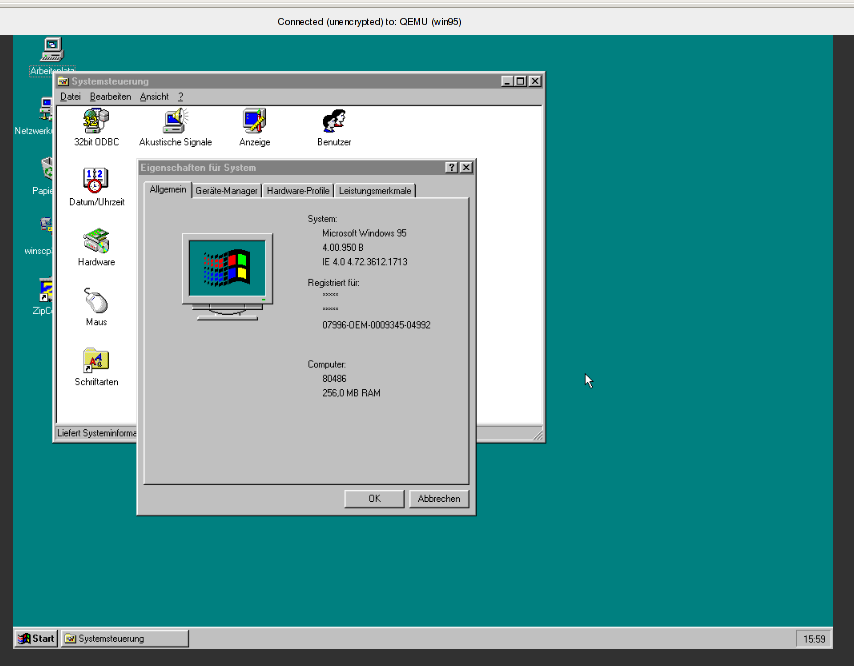
Task: Open the Hardware wizard icon
Action: (x=96, y=247)
